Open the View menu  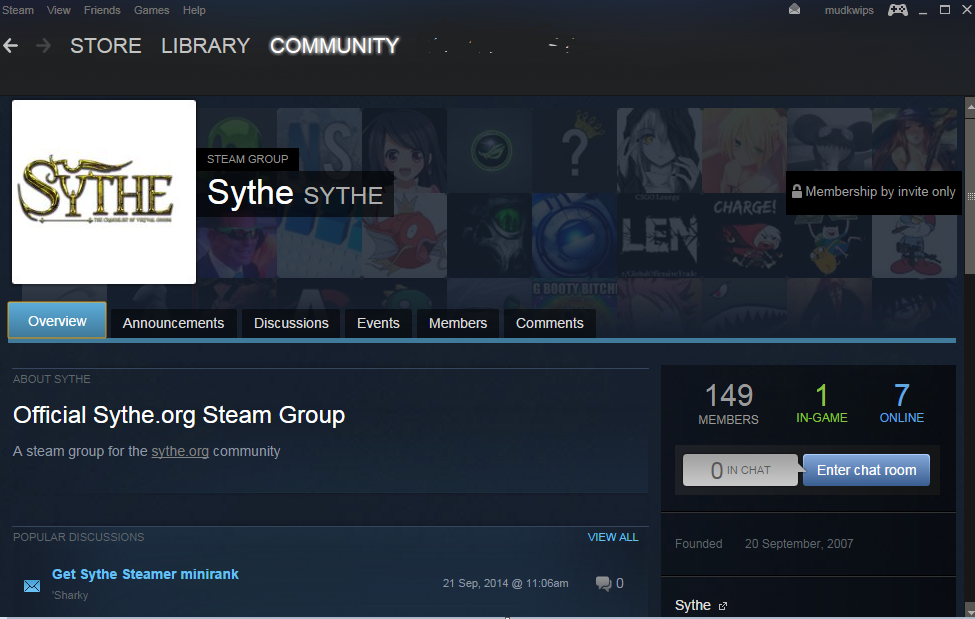pyautogui.click(x=58, y=10)
